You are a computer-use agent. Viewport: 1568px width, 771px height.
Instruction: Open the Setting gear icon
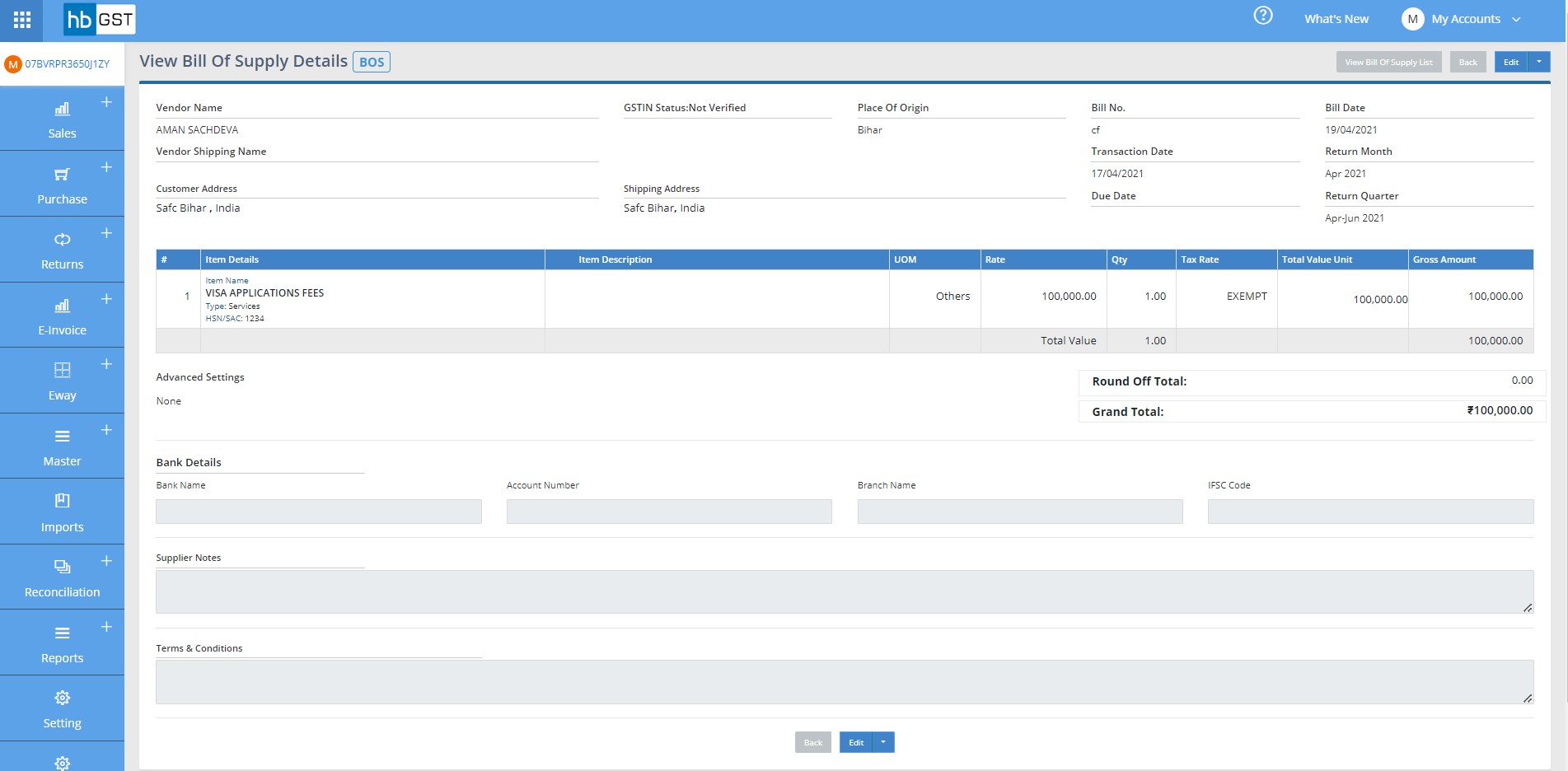coord(62,698)
